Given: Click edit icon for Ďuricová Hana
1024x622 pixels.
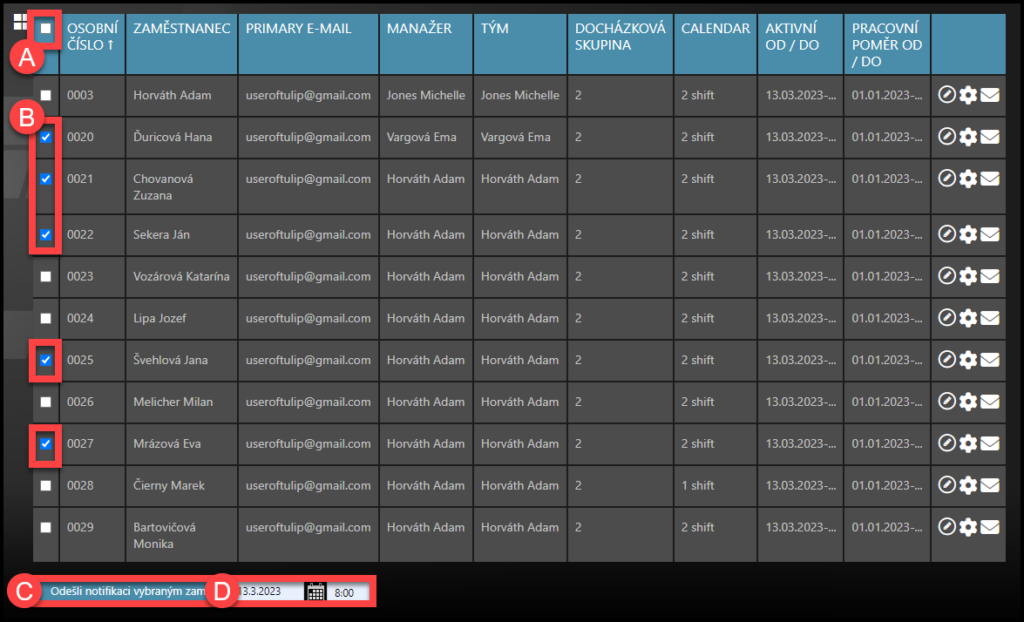Looking at the screenshot, I should tap(946, 137).
